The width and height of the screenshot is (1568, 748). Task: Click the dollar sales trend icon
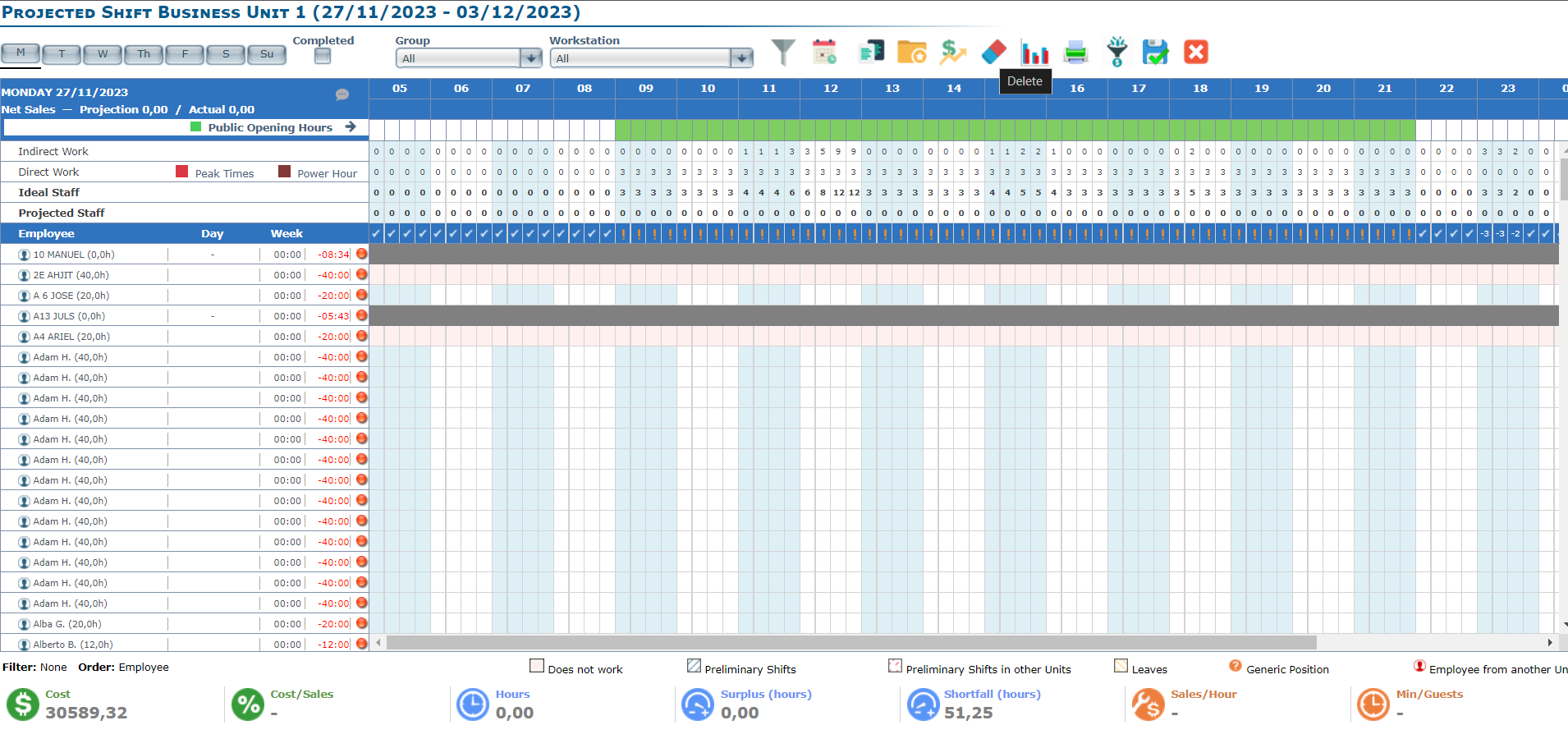(953, 52)
